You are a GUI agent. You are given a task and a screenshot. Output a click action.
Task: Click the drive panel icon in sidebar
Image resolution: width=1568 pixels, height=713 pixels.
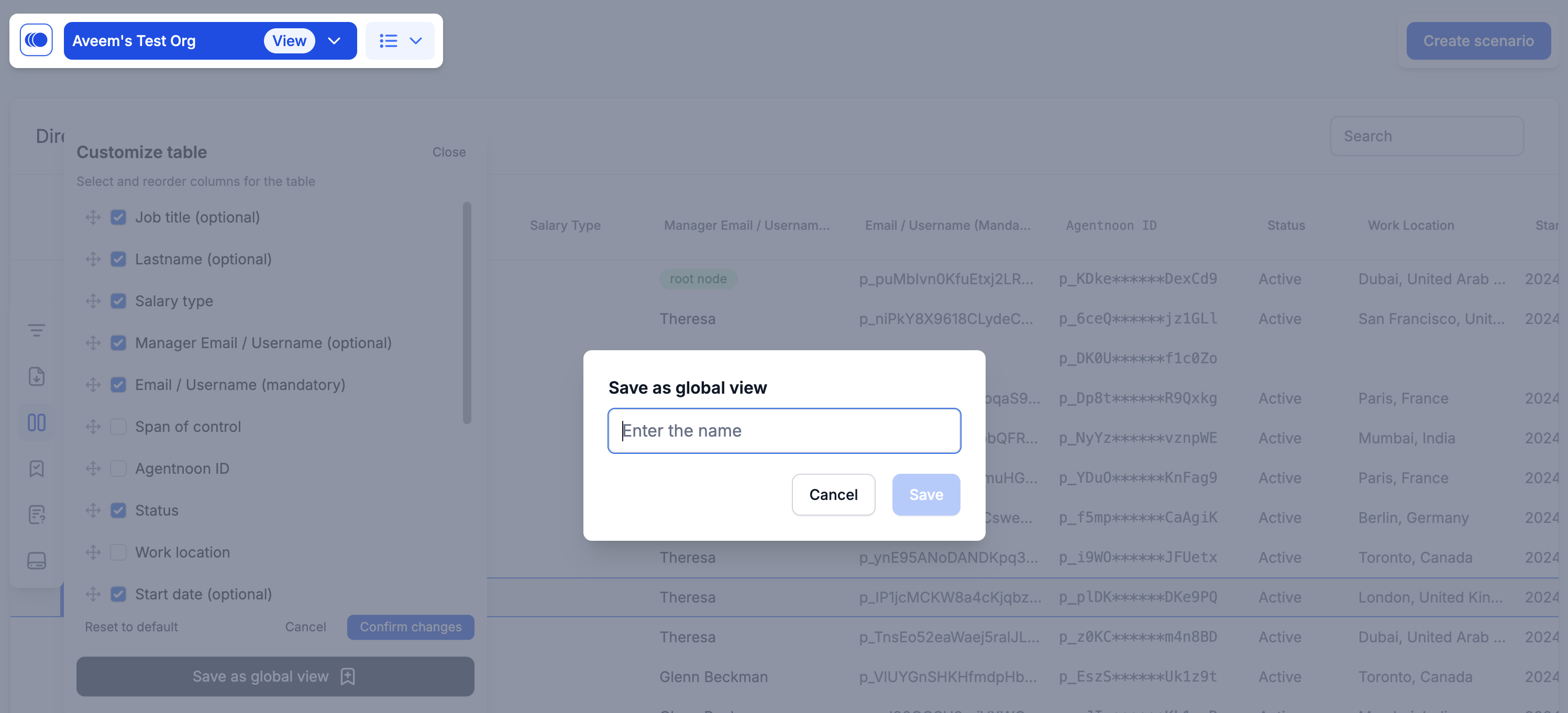tap(37, 560)
